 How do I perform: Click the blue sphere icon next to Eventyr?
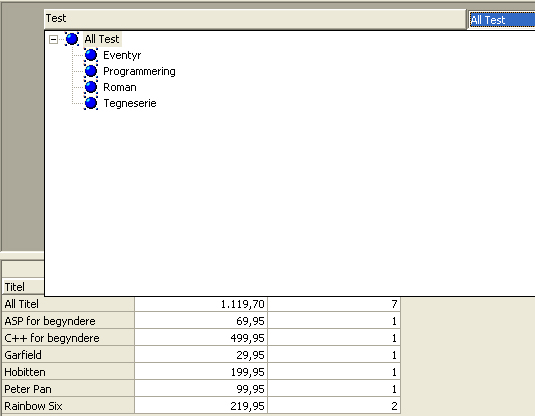point(91,55)
